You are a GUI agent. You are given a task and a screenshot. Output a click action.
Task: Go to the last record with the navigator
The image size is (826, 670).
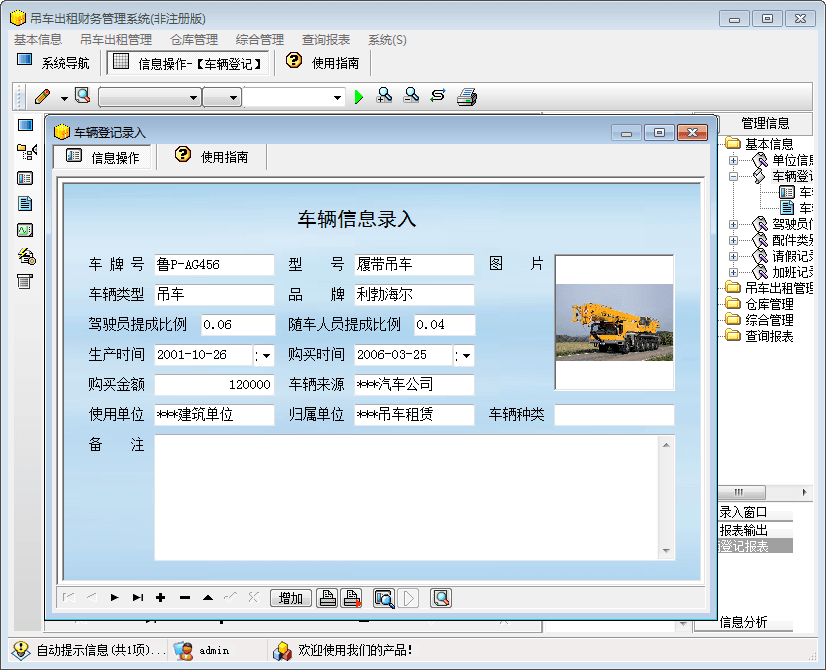pos(137,598)
